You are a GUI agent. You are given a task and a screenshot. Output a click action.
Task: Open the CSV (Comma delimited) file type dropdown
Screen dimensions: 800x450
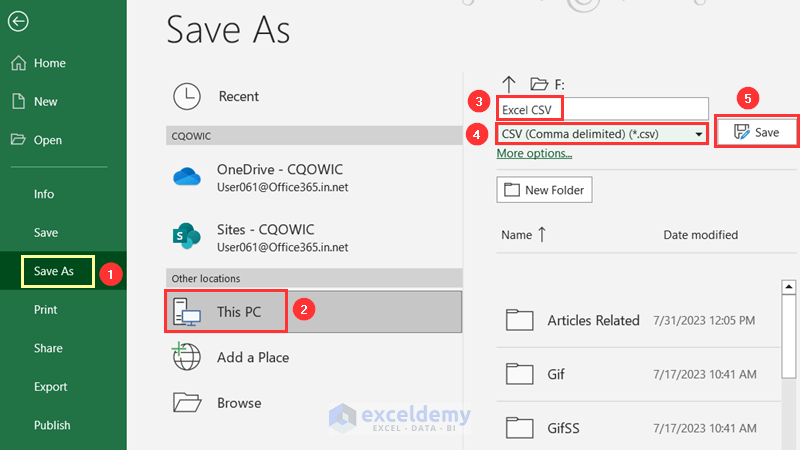(x=602, y=134)
